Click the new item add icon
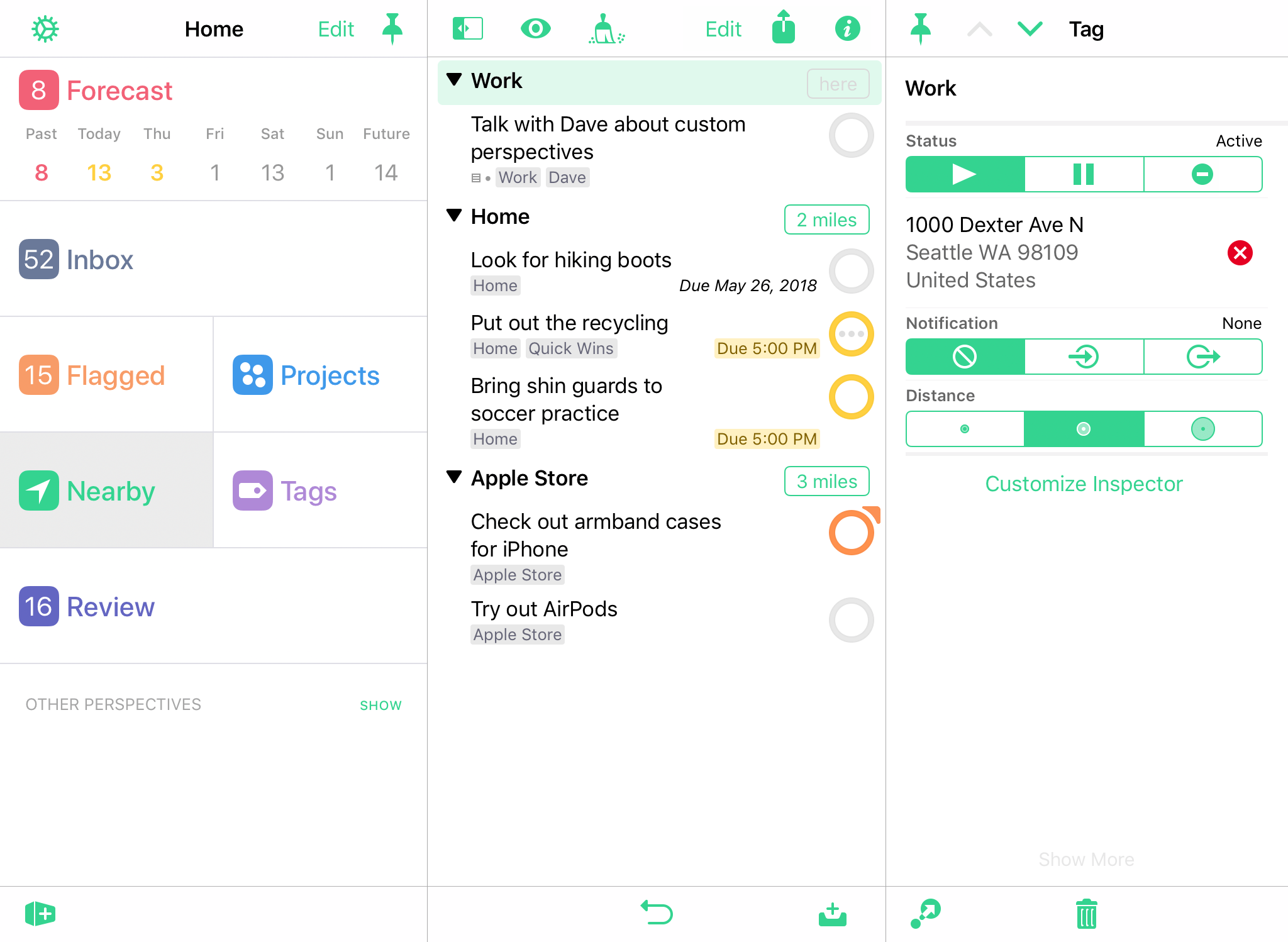The height and width of the screenshot is (942, 1288). coord(41,911)
